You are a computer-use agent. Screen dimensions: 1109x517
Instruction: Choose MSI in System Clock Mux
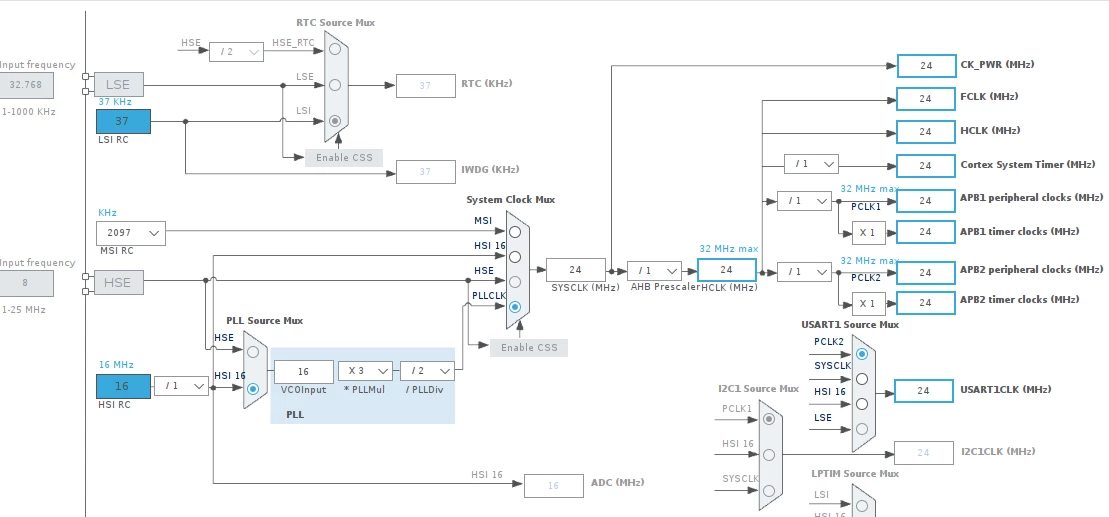coord(515,232)
